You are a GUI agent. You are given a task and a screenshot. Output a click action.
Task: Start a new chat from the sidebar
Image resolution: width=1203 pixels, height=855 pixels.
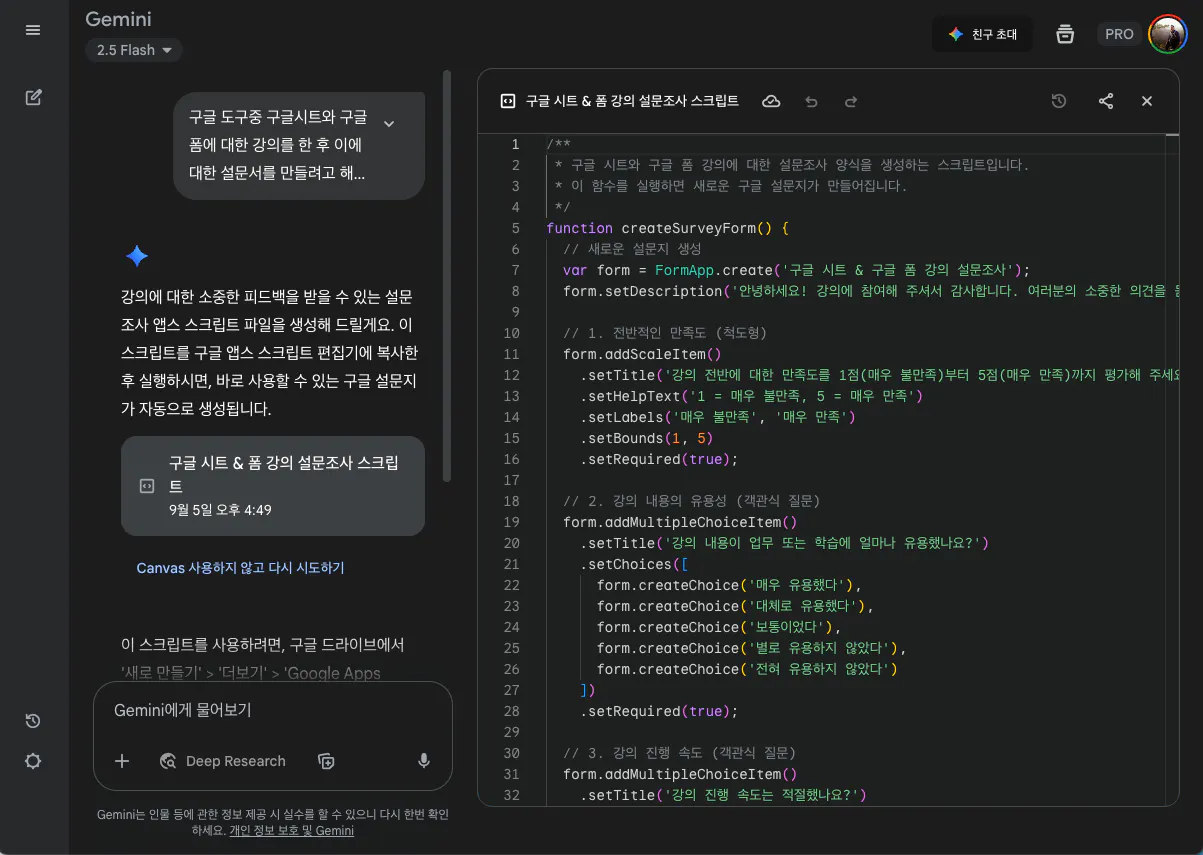point(33,97)
